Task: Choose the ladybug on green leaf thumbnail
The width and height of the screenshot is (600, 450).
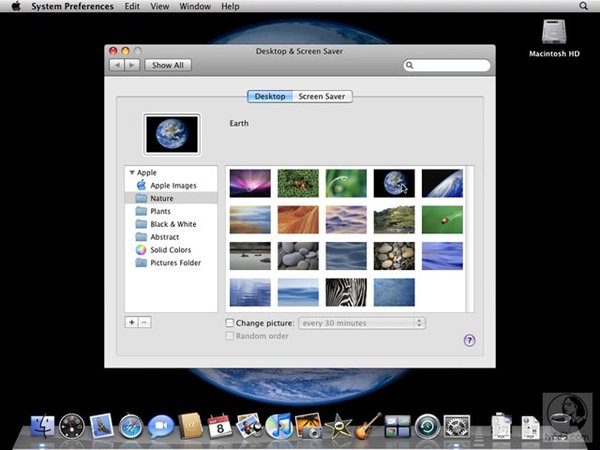Action: 442,220
